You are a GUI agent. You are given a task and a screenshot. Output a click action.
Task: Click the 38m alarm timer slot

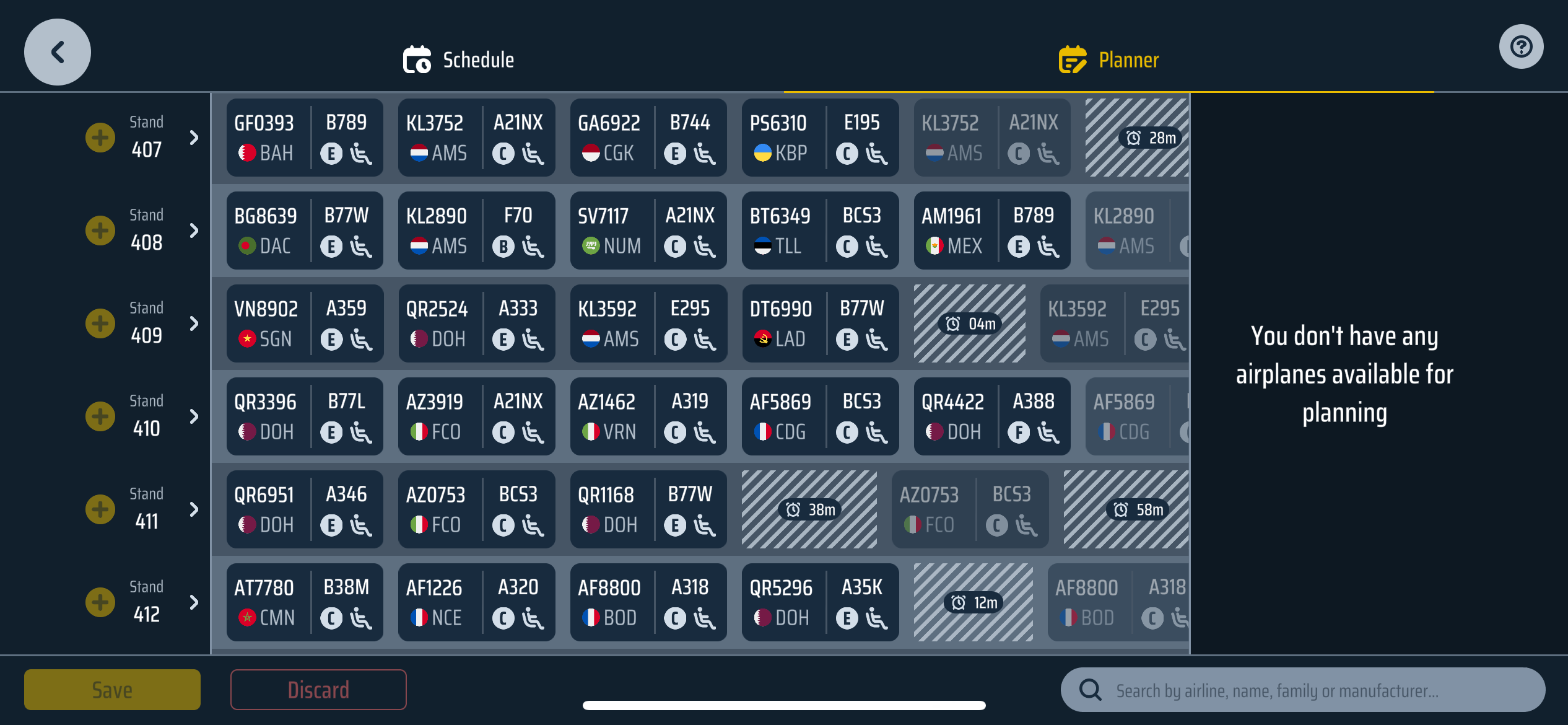tap(809, 509)
